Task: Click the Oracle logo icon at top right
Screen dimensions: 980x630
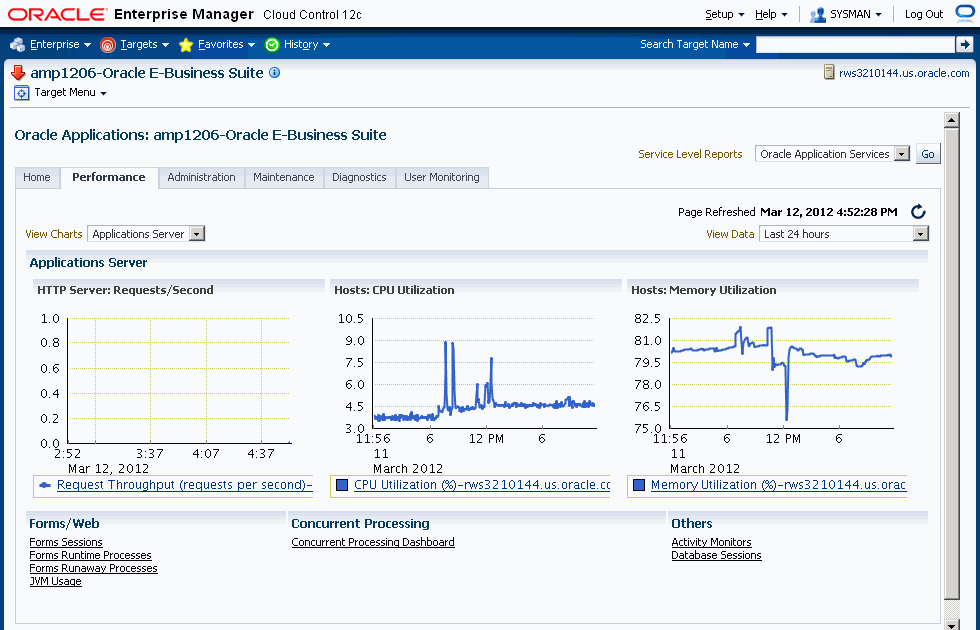Action: pos(966,14)
